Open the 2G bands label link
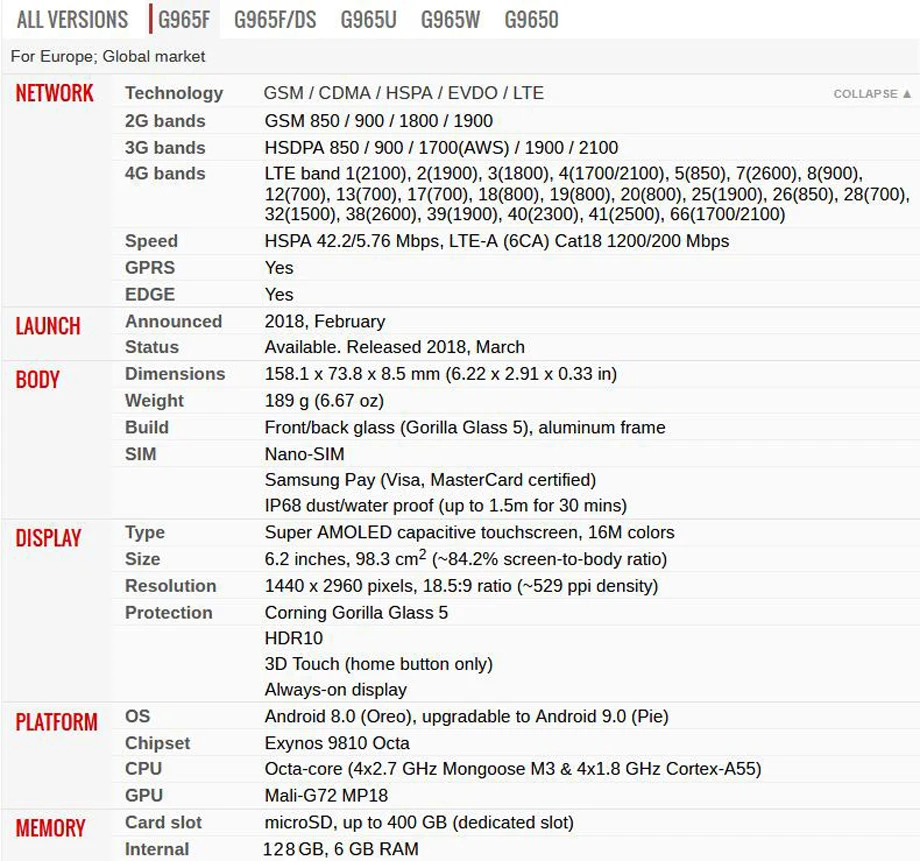Viewport: 920px width, 861px height. click(165, 121)
